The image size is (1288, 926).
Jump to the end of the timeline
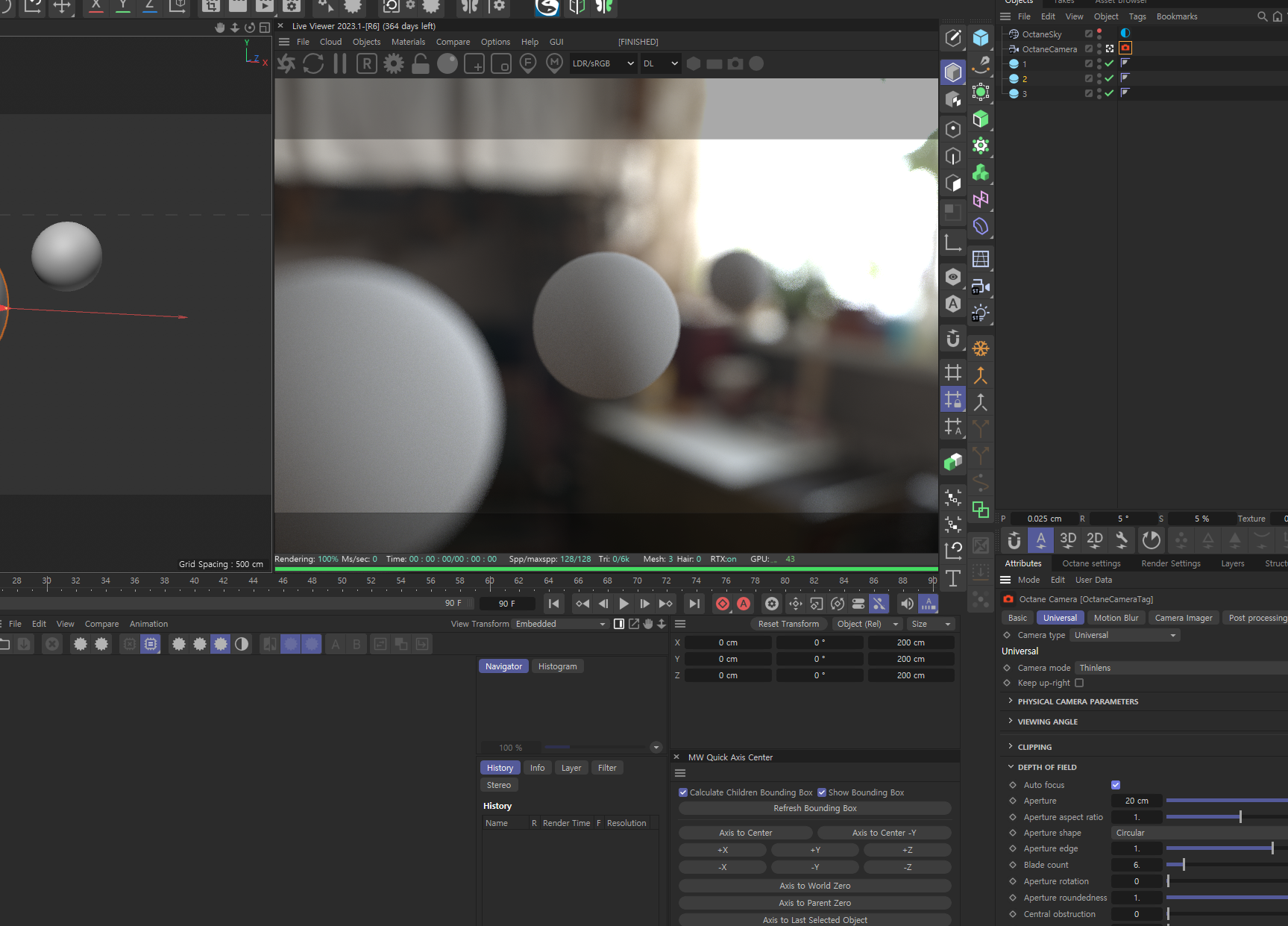694,604
